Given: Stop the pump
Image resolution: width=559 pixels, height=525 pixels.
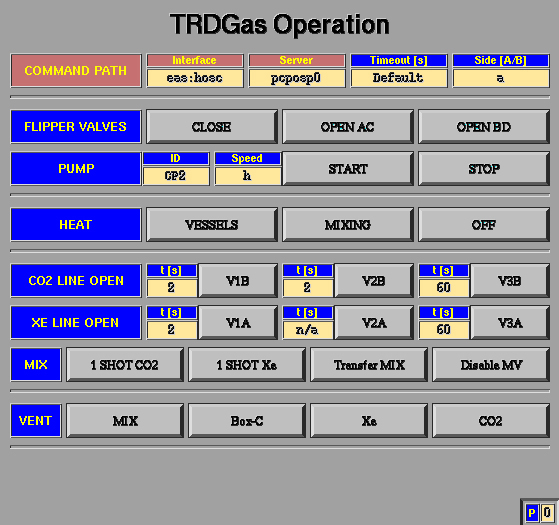Looking at the screenshot, I should tap(484, 169).
